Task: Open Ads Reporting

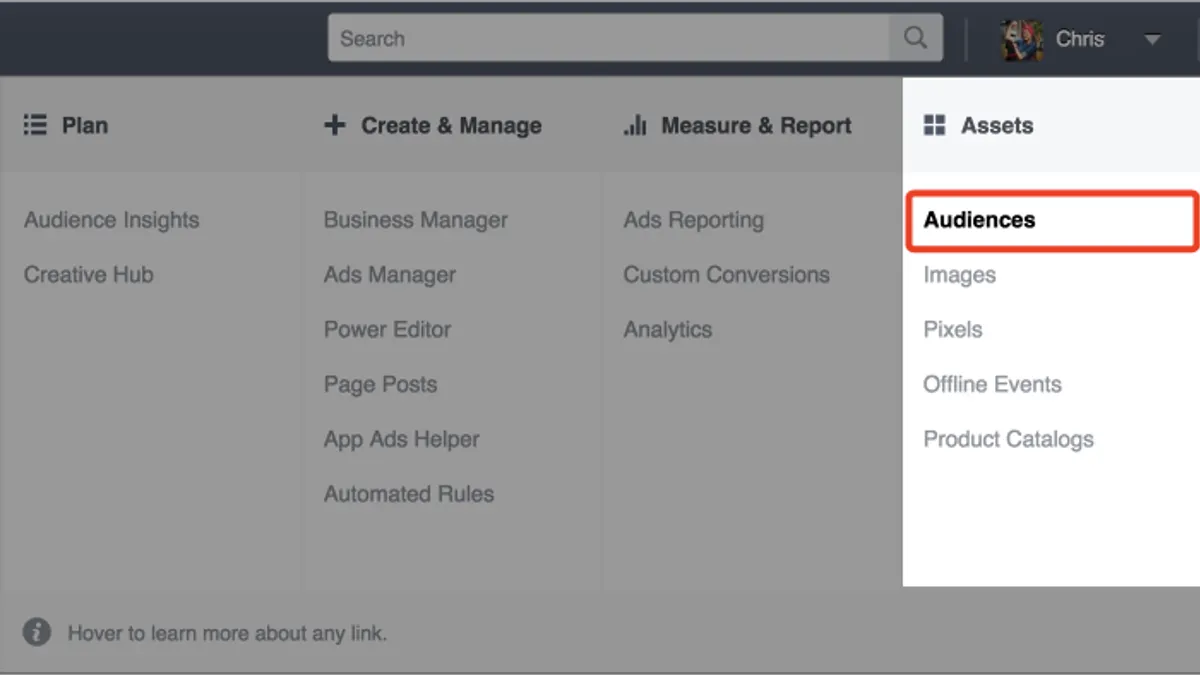Action: pyautogui.click(x=694, y=220)
